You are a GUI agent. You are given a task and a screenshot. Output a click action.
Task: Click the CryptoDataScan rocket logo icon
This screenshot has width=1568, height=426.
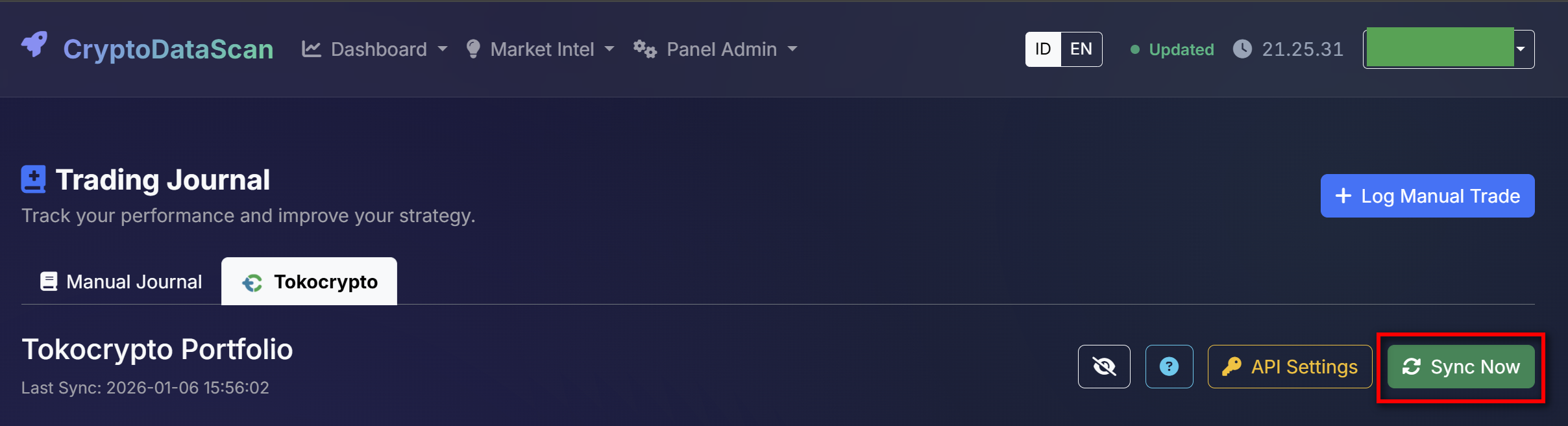click(34, 45)
